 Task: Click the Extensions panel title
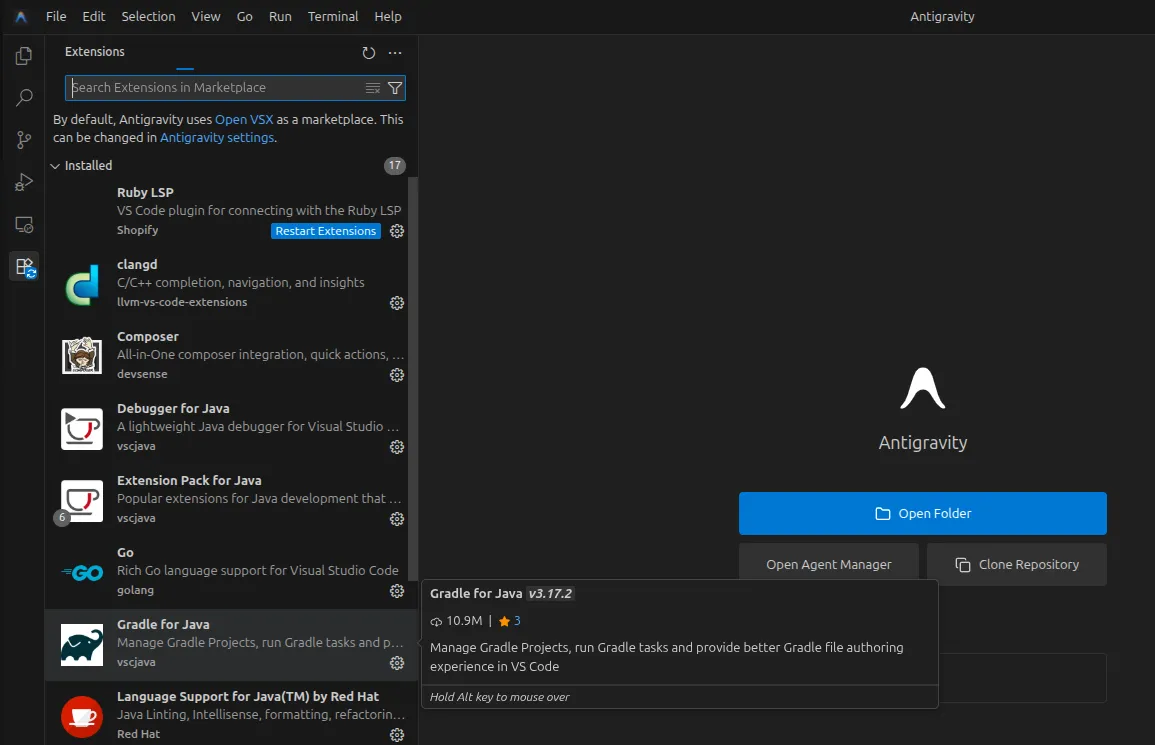click(94, 52)
